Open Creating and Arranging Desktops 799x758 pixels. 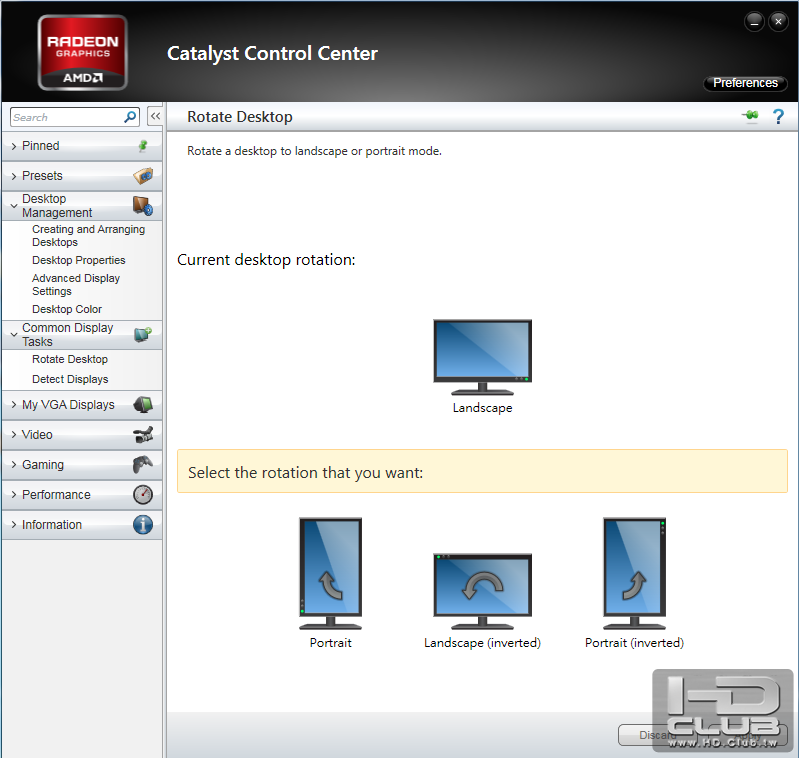(88, 235)
